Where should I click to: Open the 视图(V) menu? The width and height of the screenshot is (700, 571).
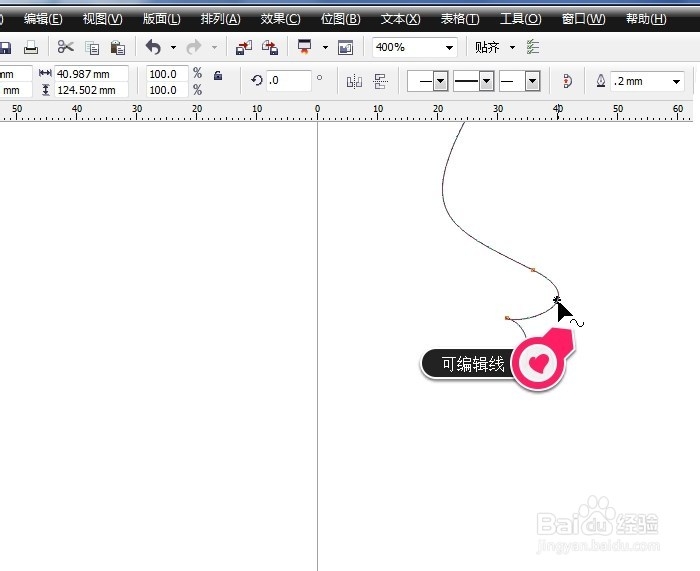pos(102,19)
